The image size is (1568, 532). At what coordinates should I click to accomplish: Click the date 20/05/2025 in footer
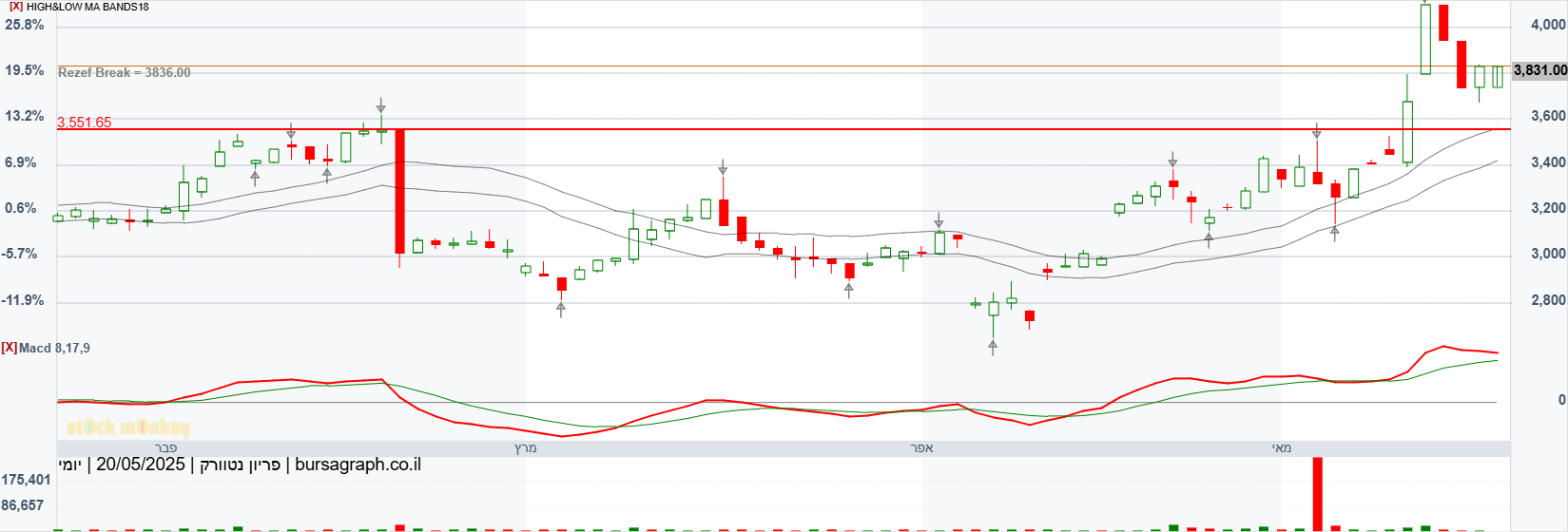[x=141, y=465]
